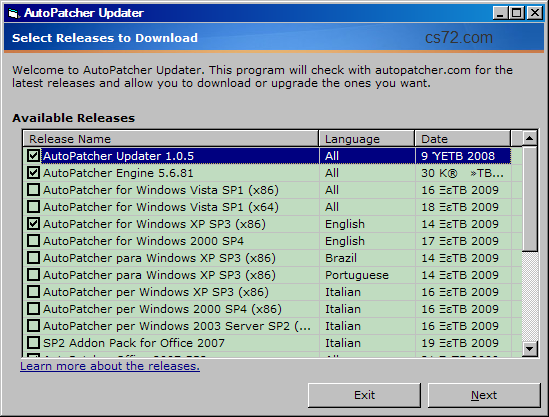Check the Brazil AutoPatcher para Windows XP checkbox
The height and width of the screenshot is (417, 549).
[x=34, y=258]
